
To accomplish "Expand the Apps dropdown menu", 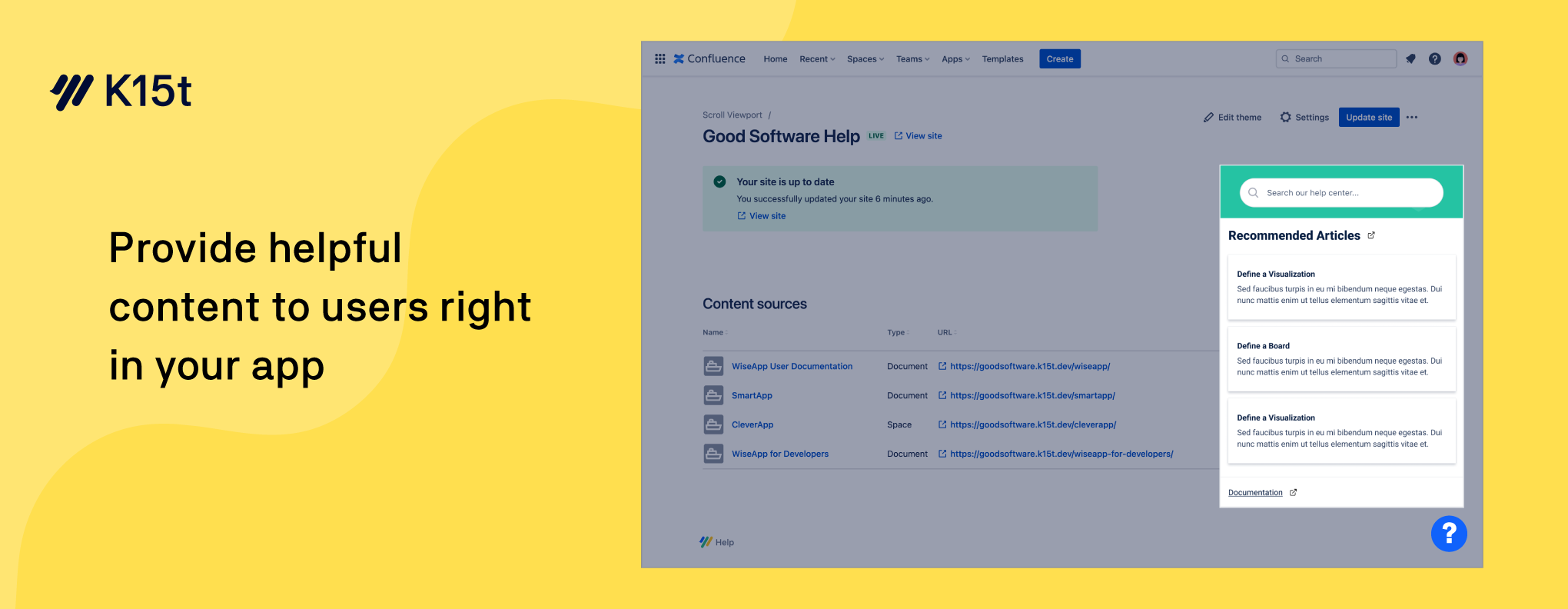I will click(955, 59).
